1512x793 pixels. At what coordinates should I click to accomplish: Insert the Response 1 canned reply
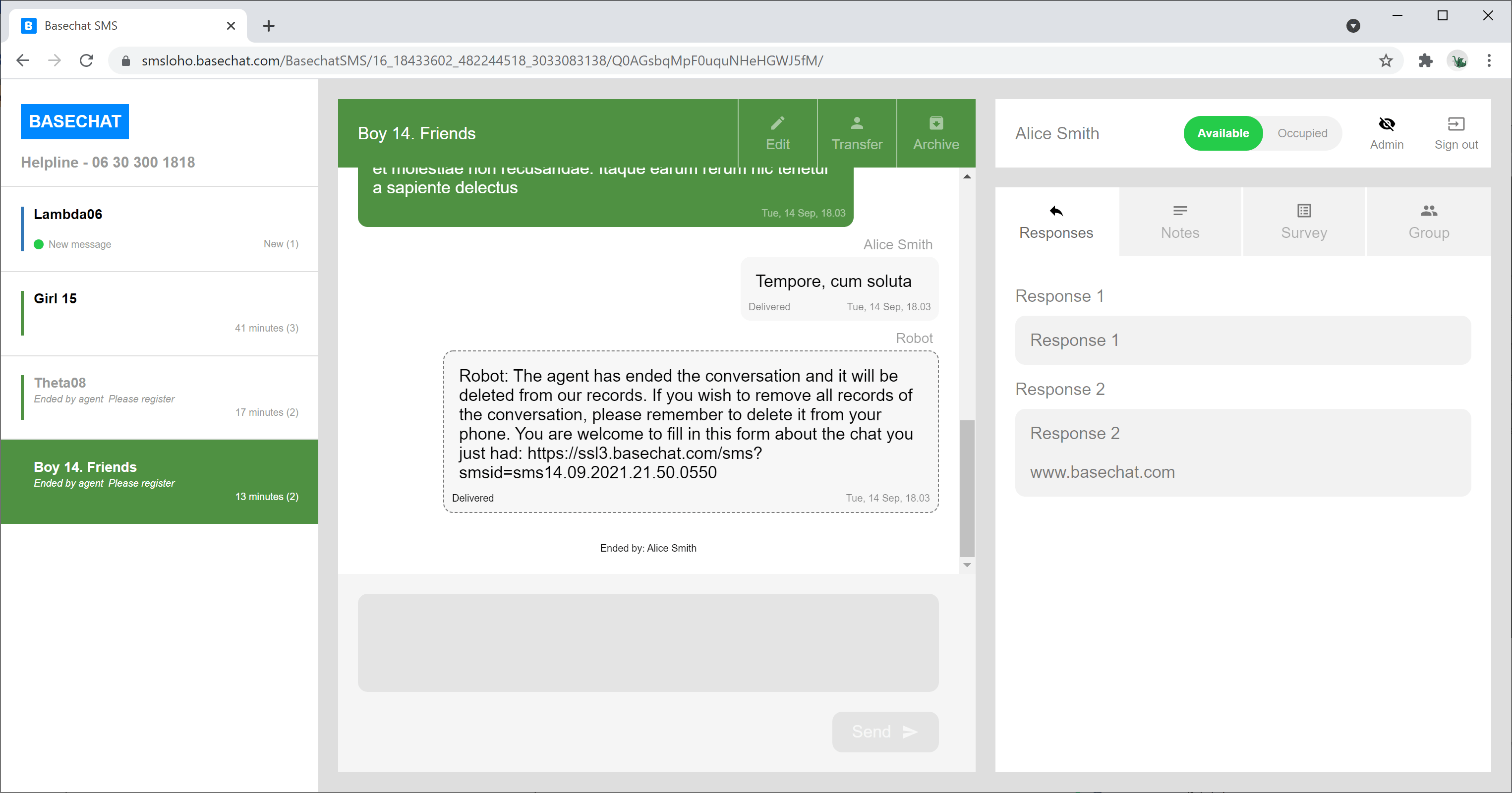pos(1243,340)
